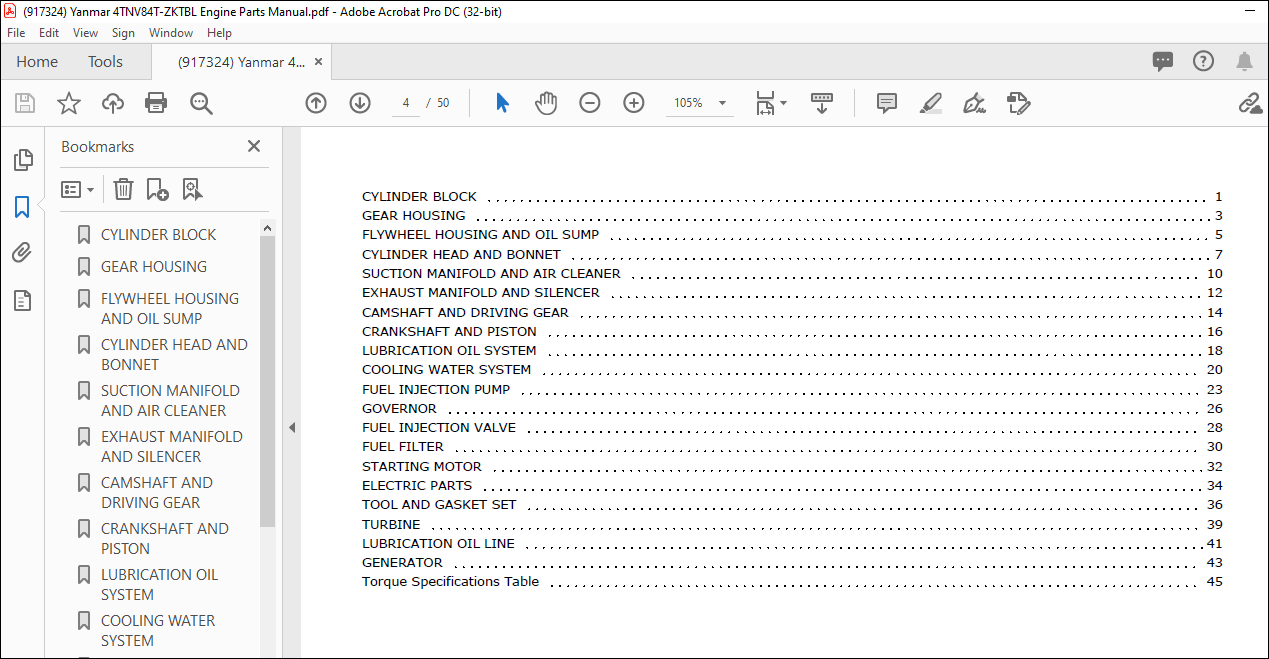The width and height of the screenshot is (1269, 659).
Task: Delete selected bookmark with trash icon
Action: click(123, 189)
